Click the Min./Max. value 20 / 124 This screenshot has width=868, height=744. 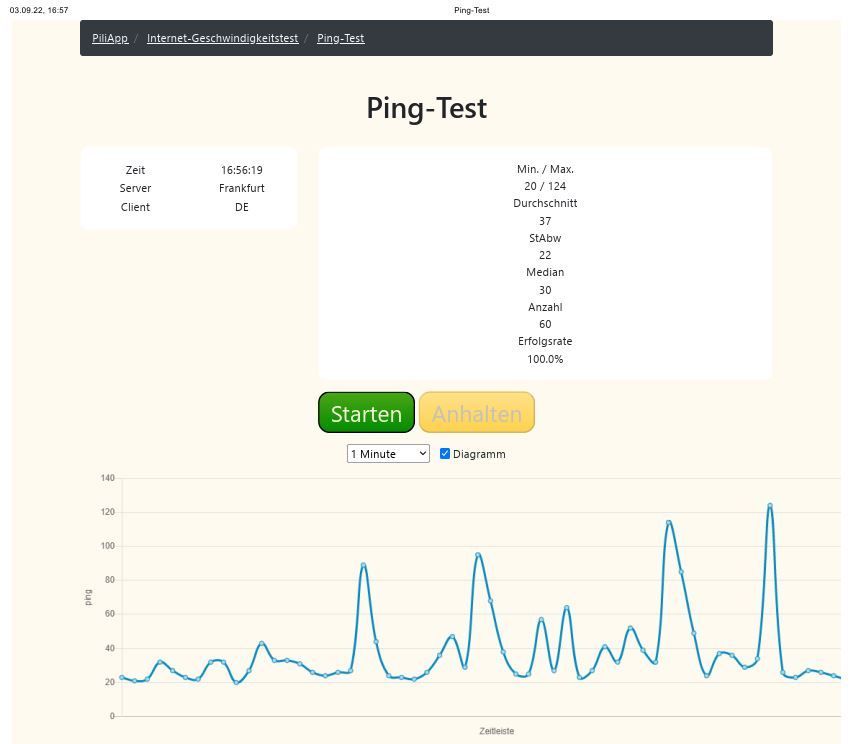544,186
